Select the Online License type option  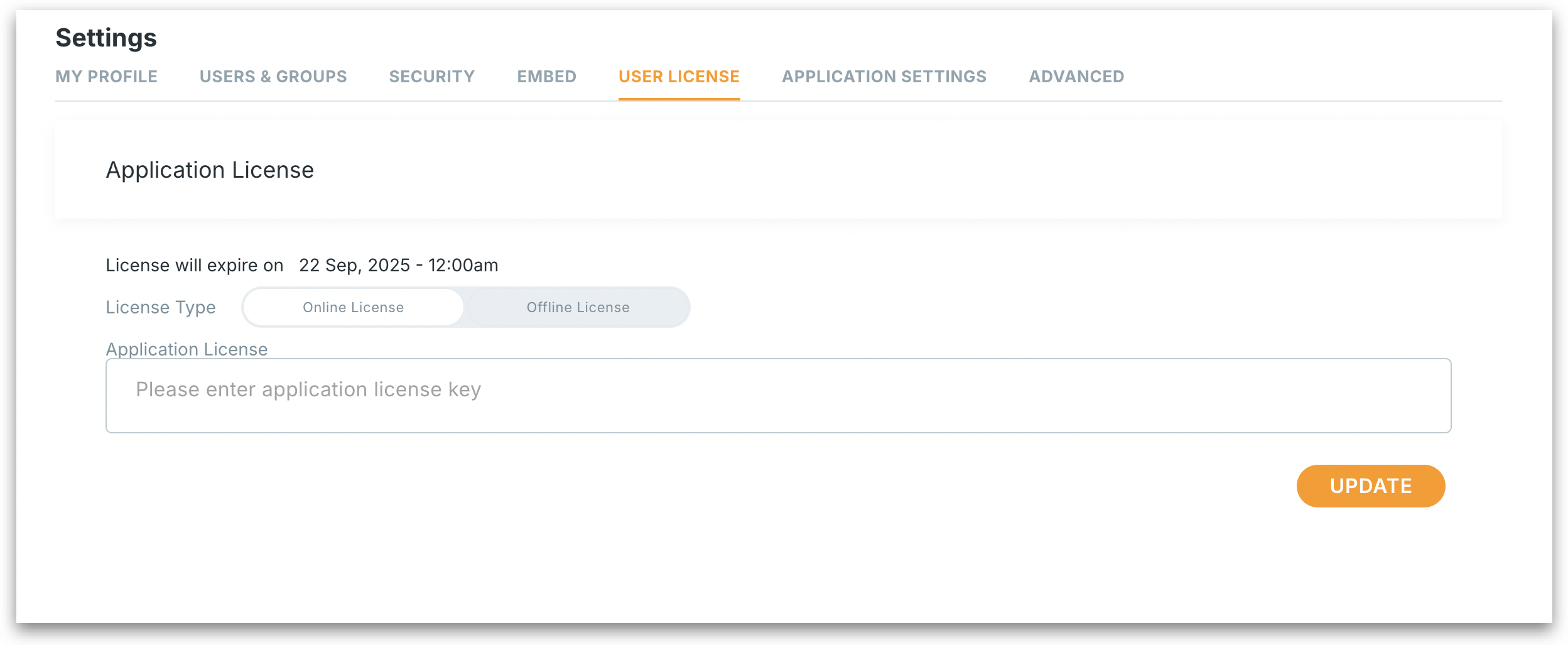(353, 307)
